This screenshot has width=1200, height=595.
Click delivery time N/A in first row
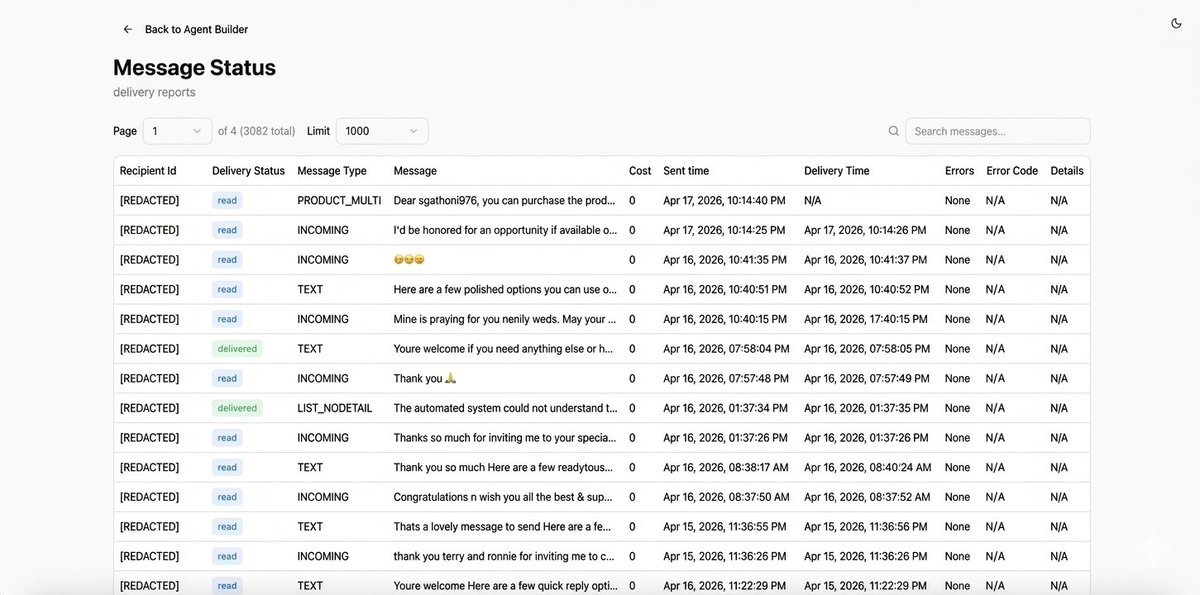click(813, 200)
